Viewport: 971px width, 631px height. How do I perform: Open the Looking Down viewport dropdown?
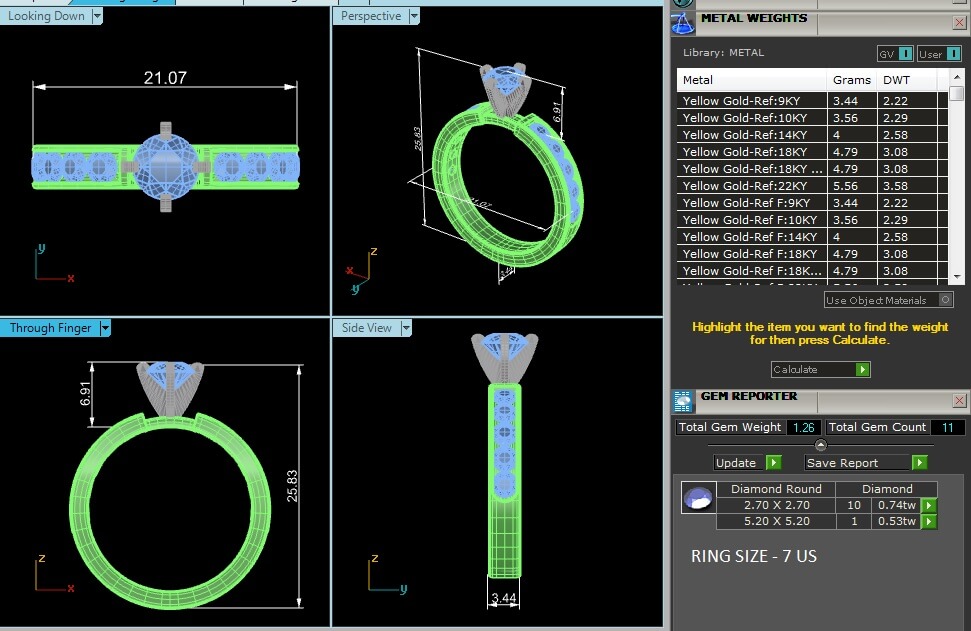click(x=96, y=16)
